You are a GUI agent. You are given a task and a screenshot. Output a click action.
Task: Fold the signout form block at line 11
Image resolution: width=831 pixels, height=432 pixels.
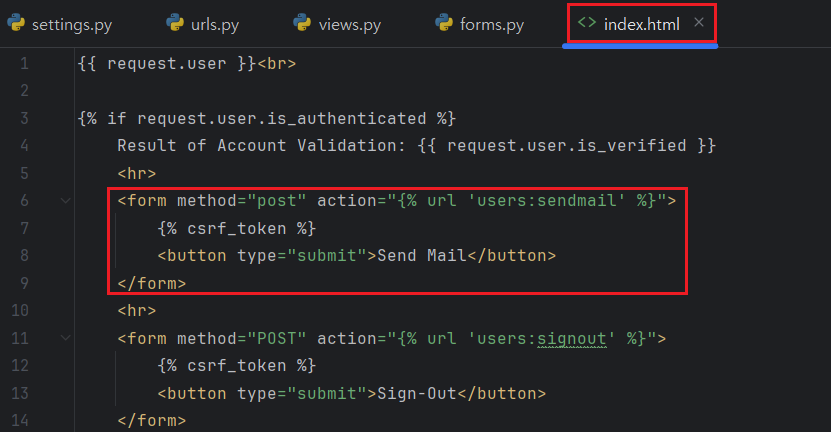click(x=65, y=338)
